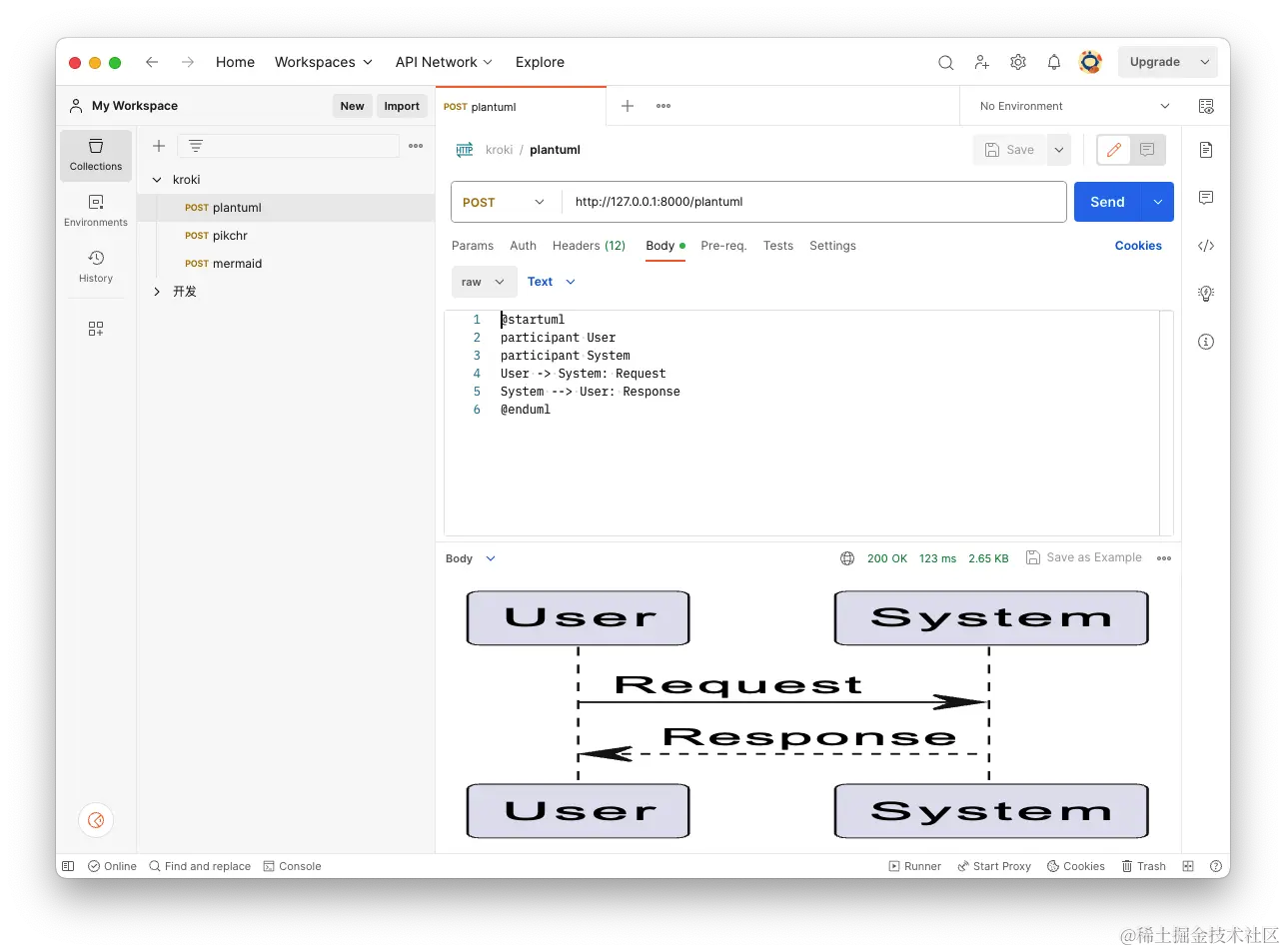Open related requests lightbulb icon
Viewport: 1286px width, 952px height.
coord(1206,294)
